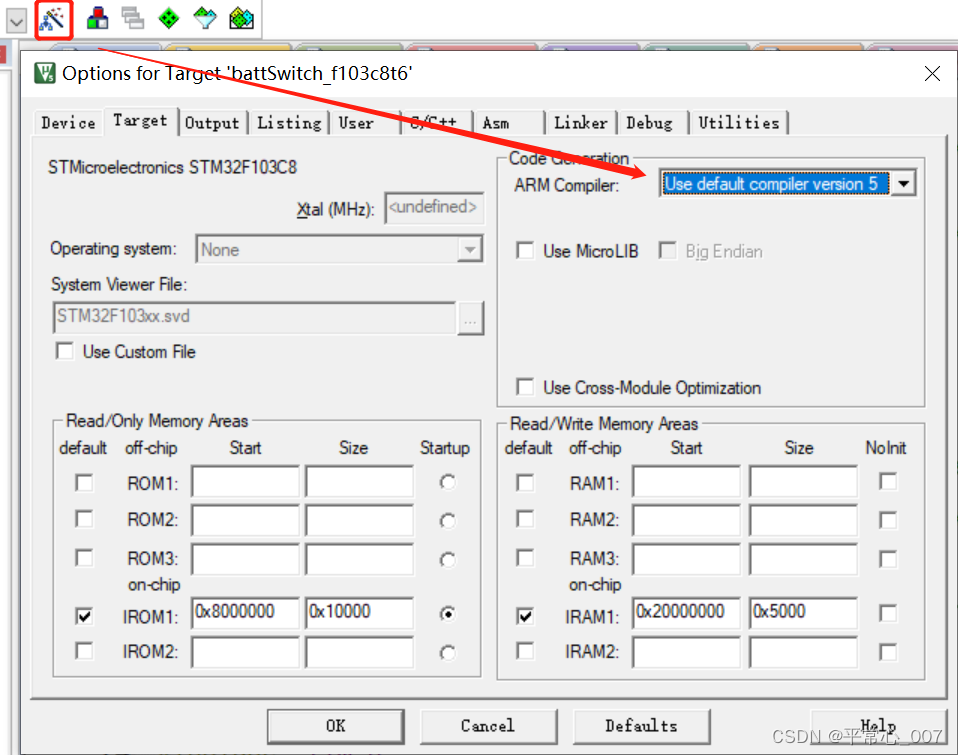This screenshot has width=958, height=755.
Task: Open the Output tab
Action: pyautogui.click(x=212, y=123)
